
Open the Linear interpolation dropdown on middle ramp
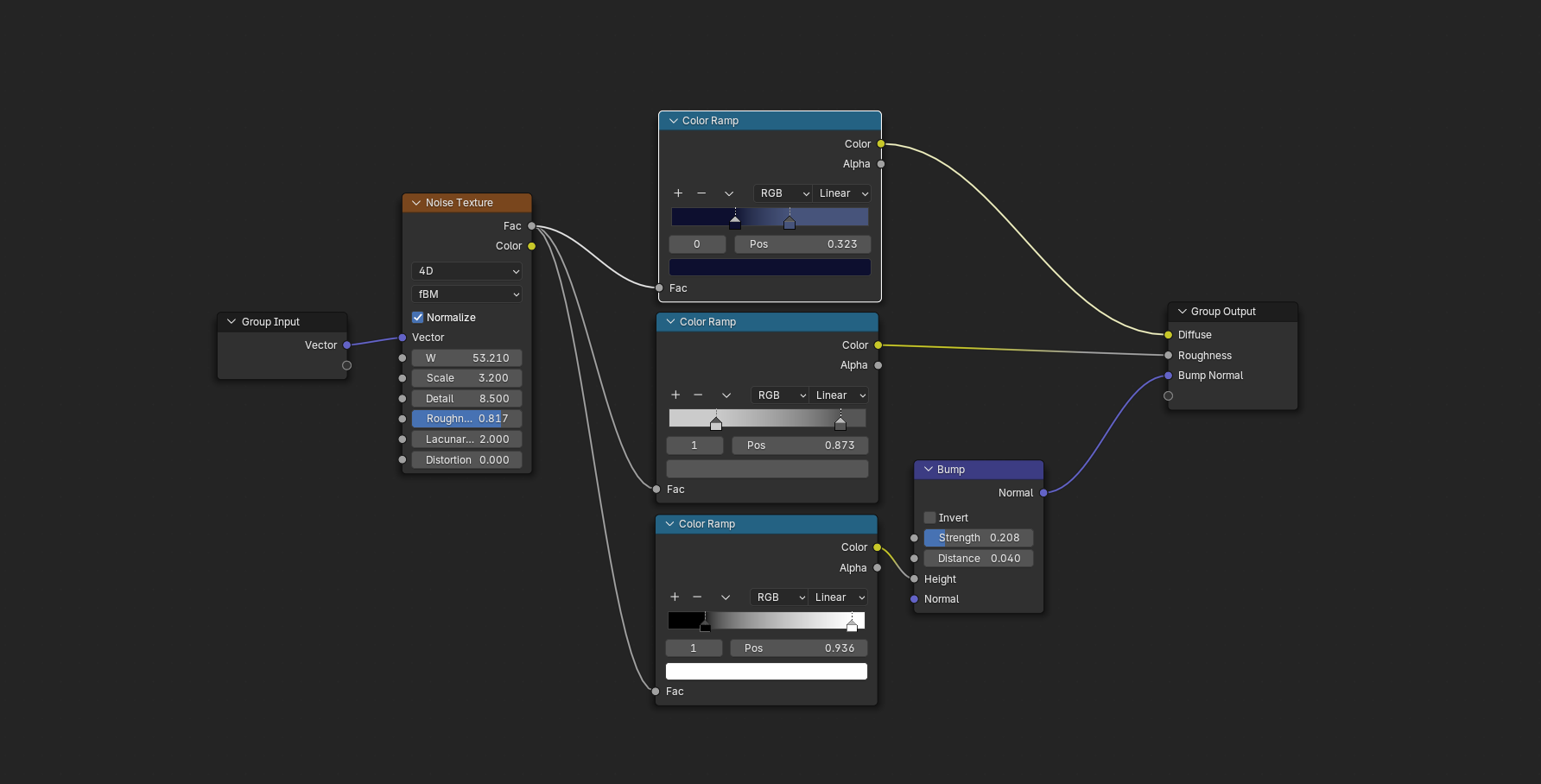tap(837, 395)
